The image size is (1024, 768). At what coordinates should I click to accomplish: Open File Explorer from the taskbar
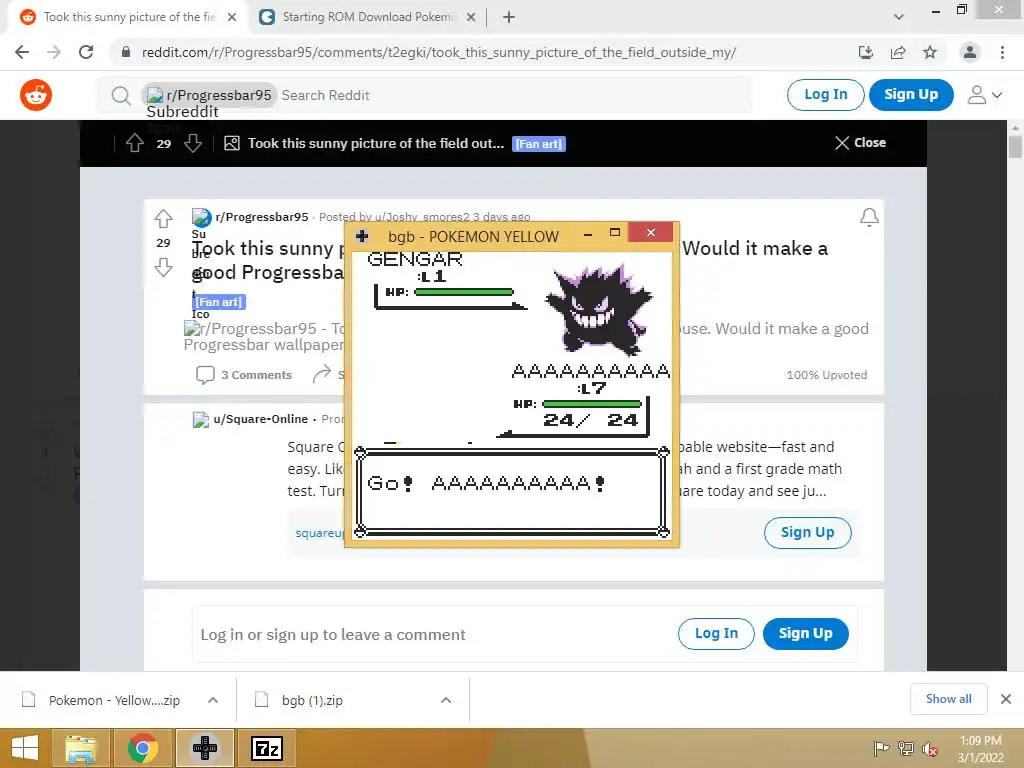click(x=80, y=748)
